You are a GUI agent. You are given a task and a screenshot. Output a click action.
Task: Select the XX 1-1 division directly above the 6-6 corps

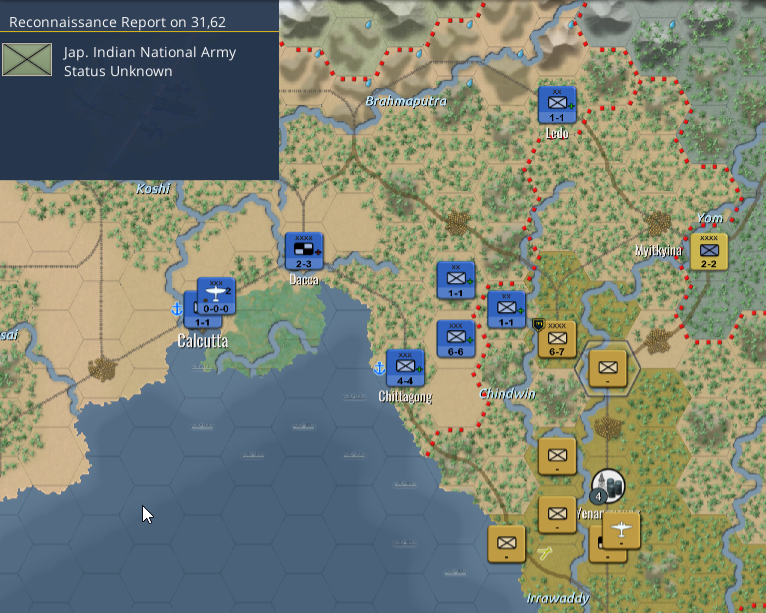(x=456, y=280)
